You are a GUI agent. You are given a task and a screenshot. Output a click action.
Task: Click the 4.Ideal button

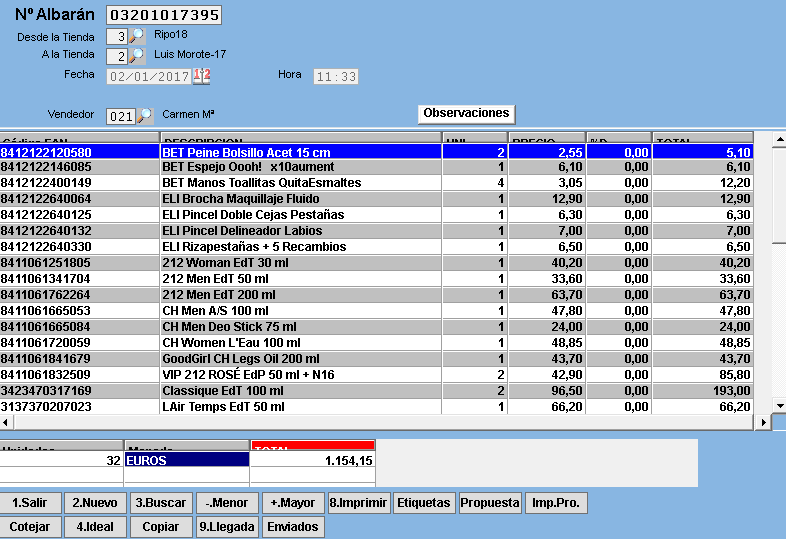click(x=95, y=527)
